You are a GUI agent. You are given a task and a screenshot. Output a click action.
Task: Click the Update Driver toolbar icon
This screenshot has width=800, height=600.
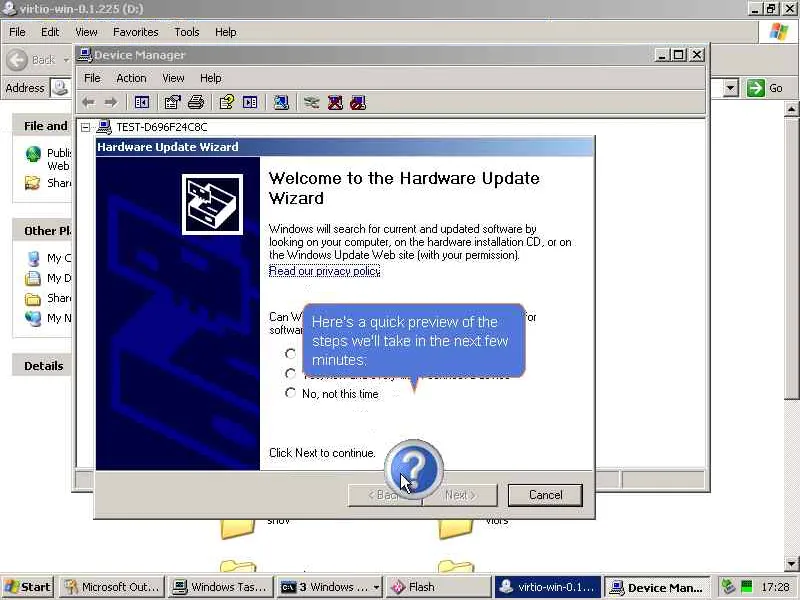coord(311,103)
